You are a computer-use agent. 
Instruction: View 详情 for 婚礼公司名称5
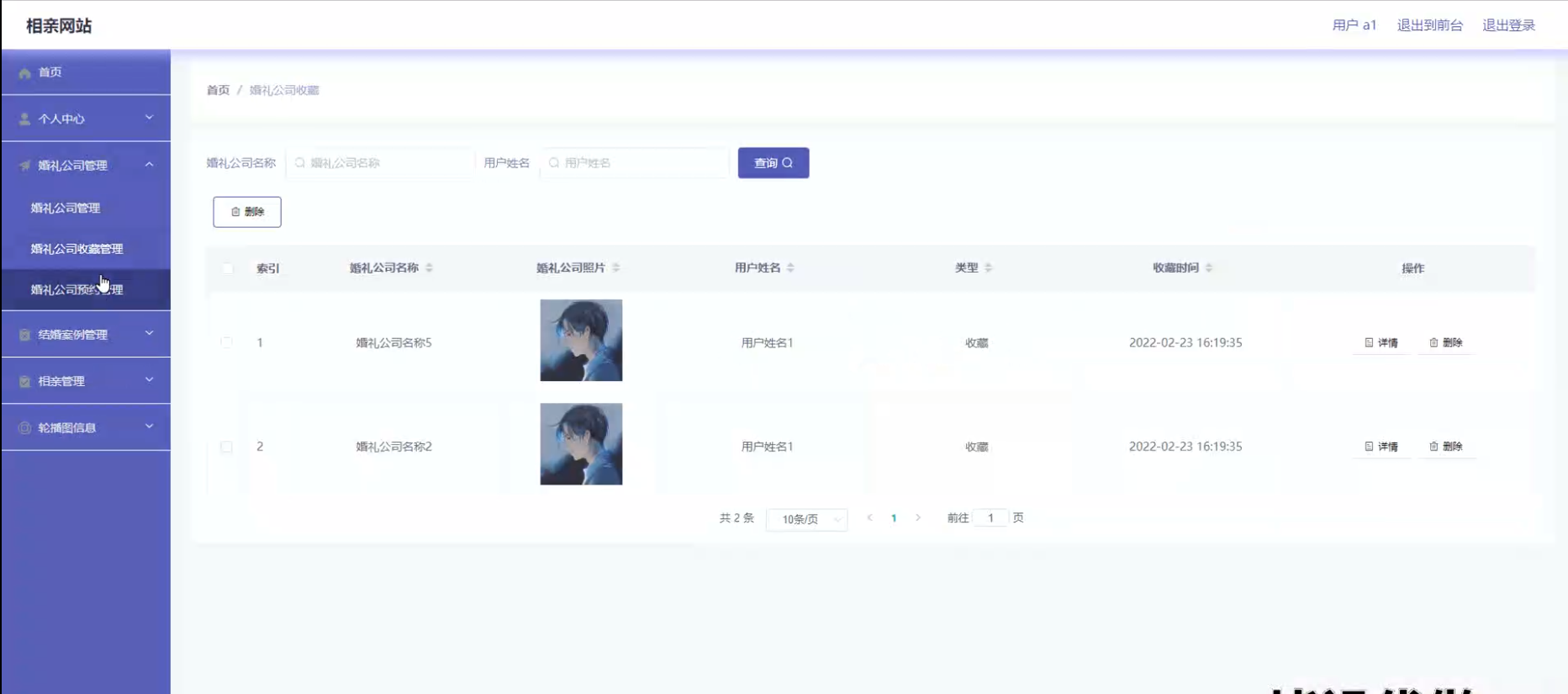pyautogui.click(x=1381, y=342)
